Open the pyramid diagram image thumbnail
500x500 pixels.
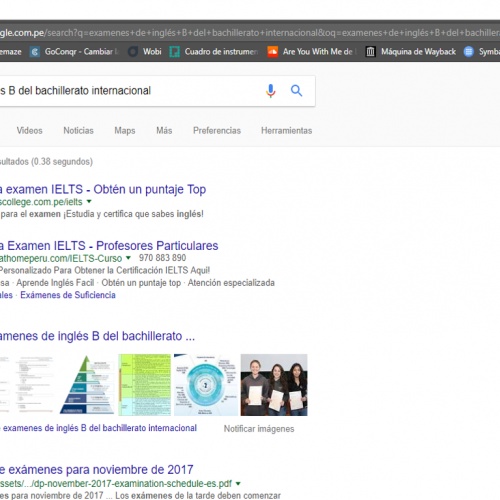(x=87, y=385)
